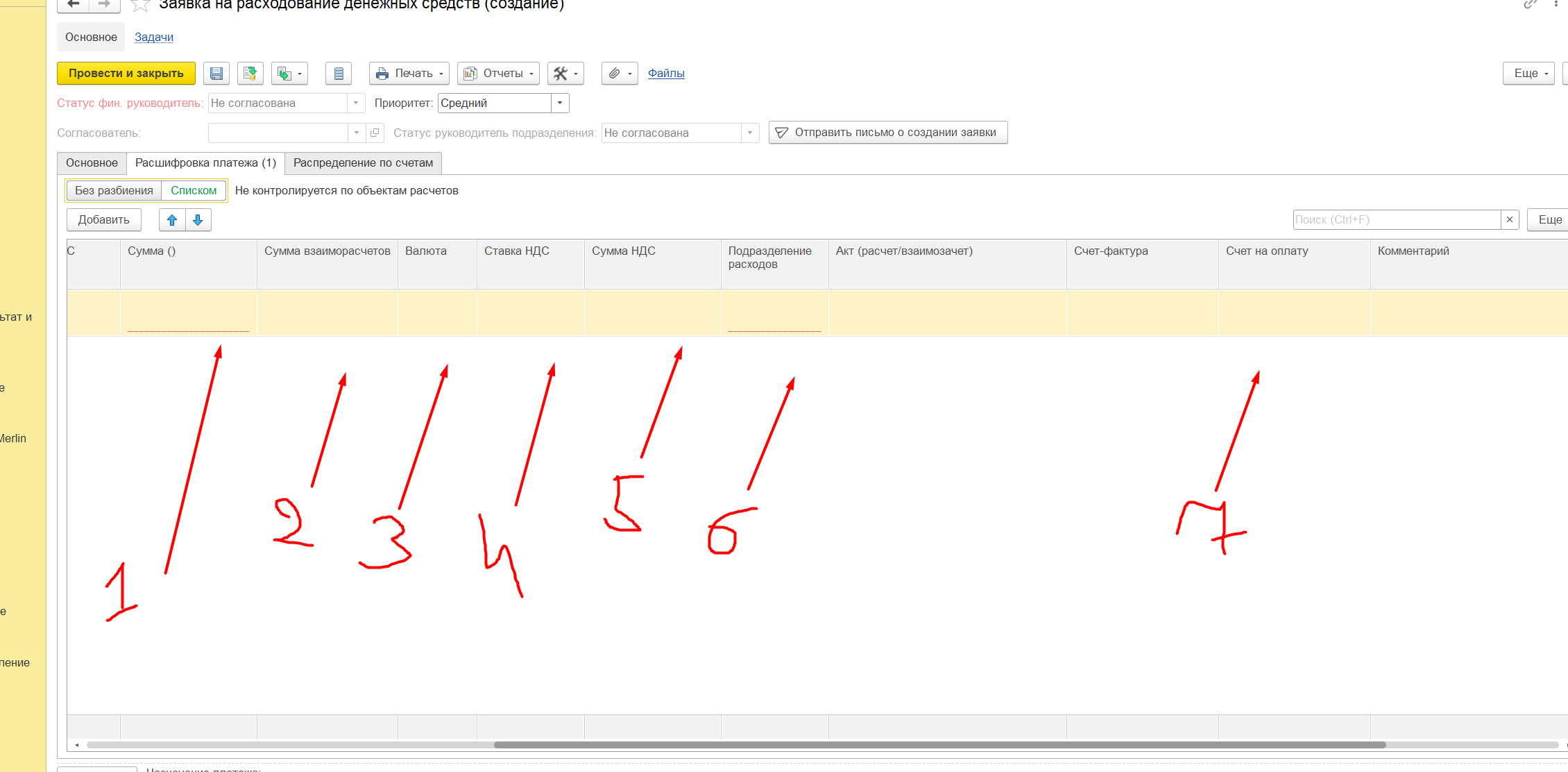Screen dimensions: 1568x772
Task: Add to favorites with star icon
Action: (141, 6)
